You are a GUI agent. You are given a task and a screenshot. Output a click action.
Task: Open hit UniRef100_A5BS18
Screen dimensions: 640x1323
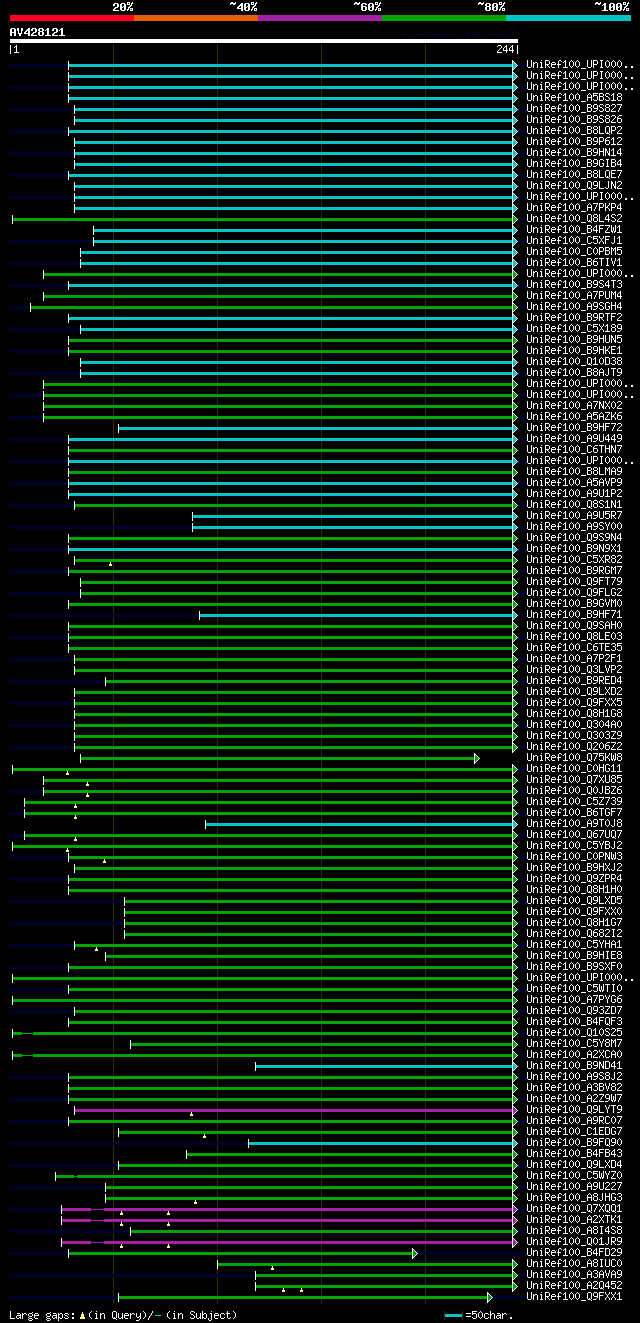tap(575, 97)
